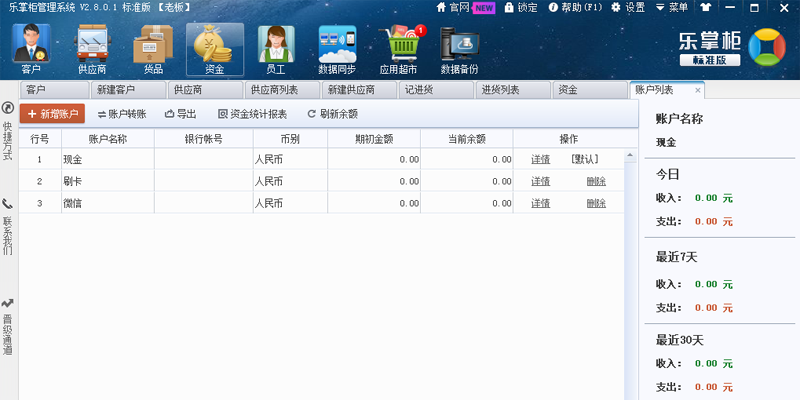Sort by the 当前余额 column header
Image resolution: width=800 pixels, height=400 pixels.
click(467, 139)
